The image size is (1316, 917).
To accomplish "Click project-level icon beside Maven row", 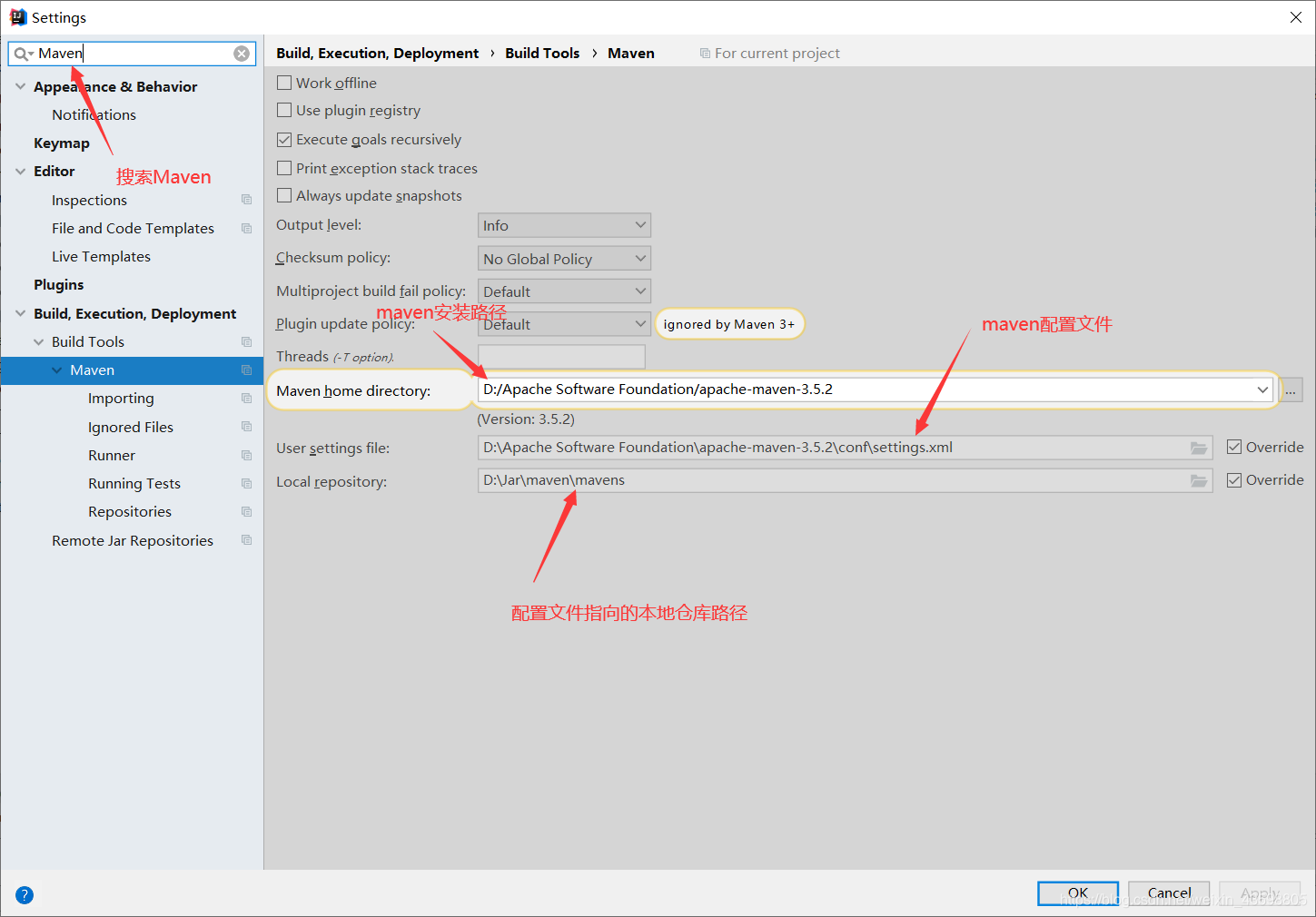I will [x=246, y=370].
